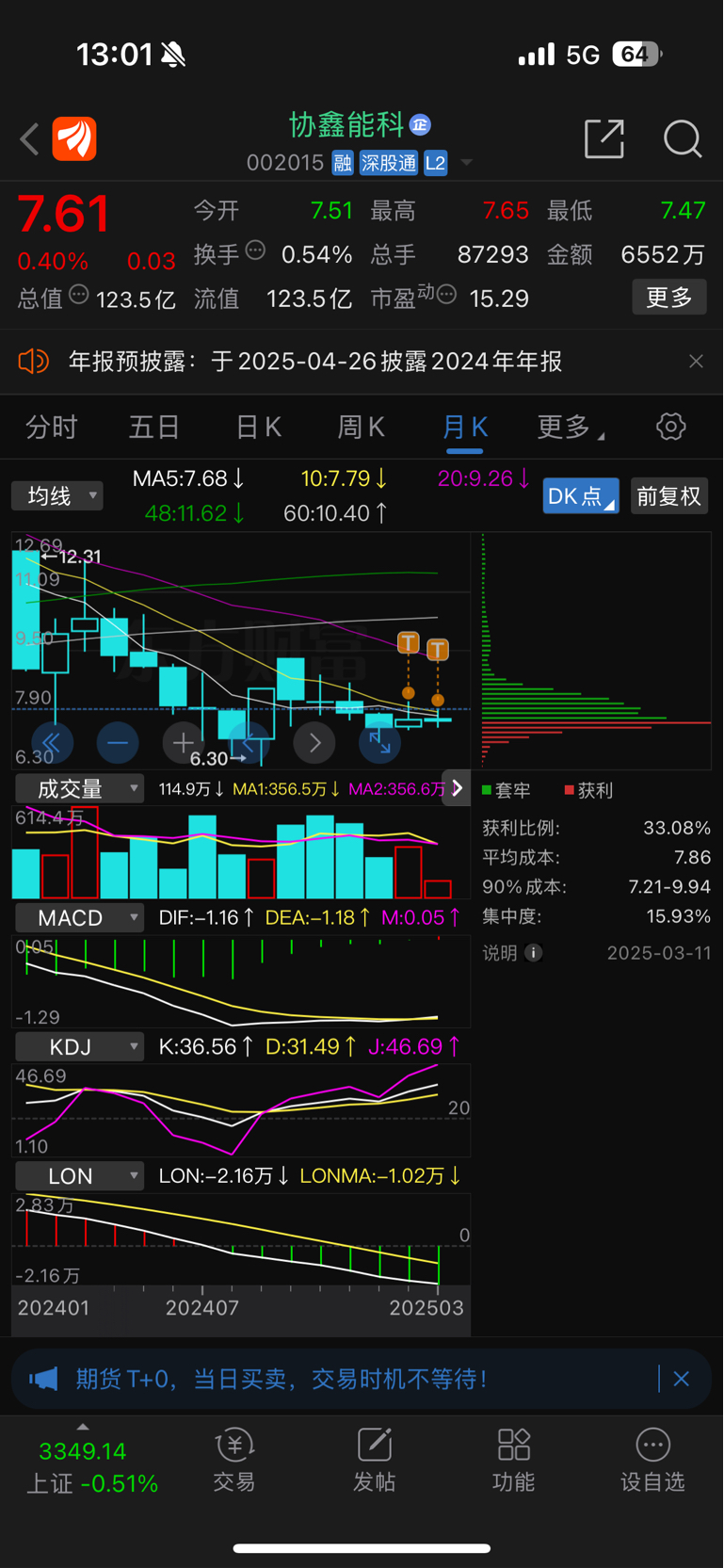Open info icon beside 市盈
724x1568 pixels.
click(x=447, y=295)
